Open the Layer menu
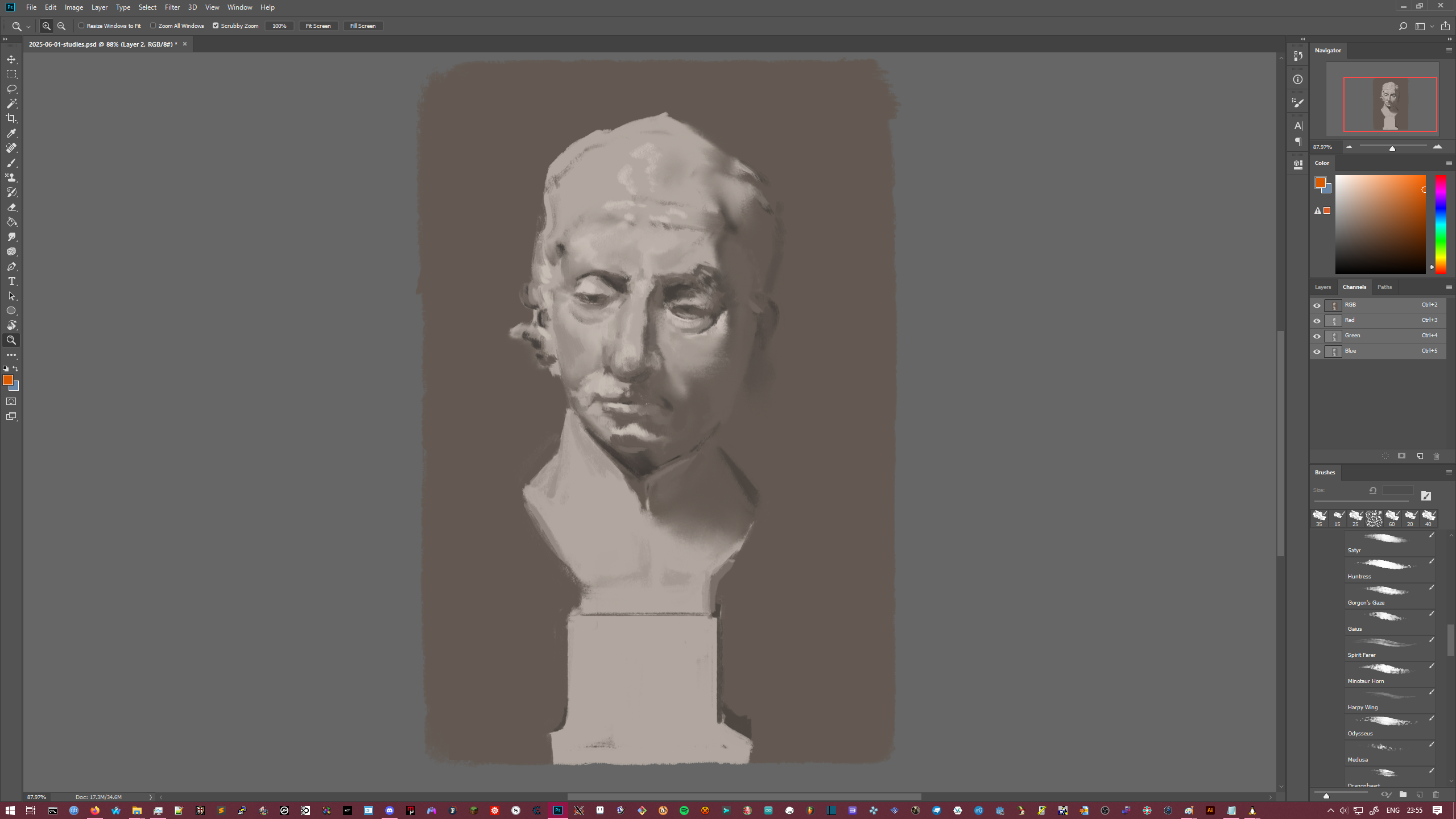Viewport: 1456px width, 819px height. (100, 7)
